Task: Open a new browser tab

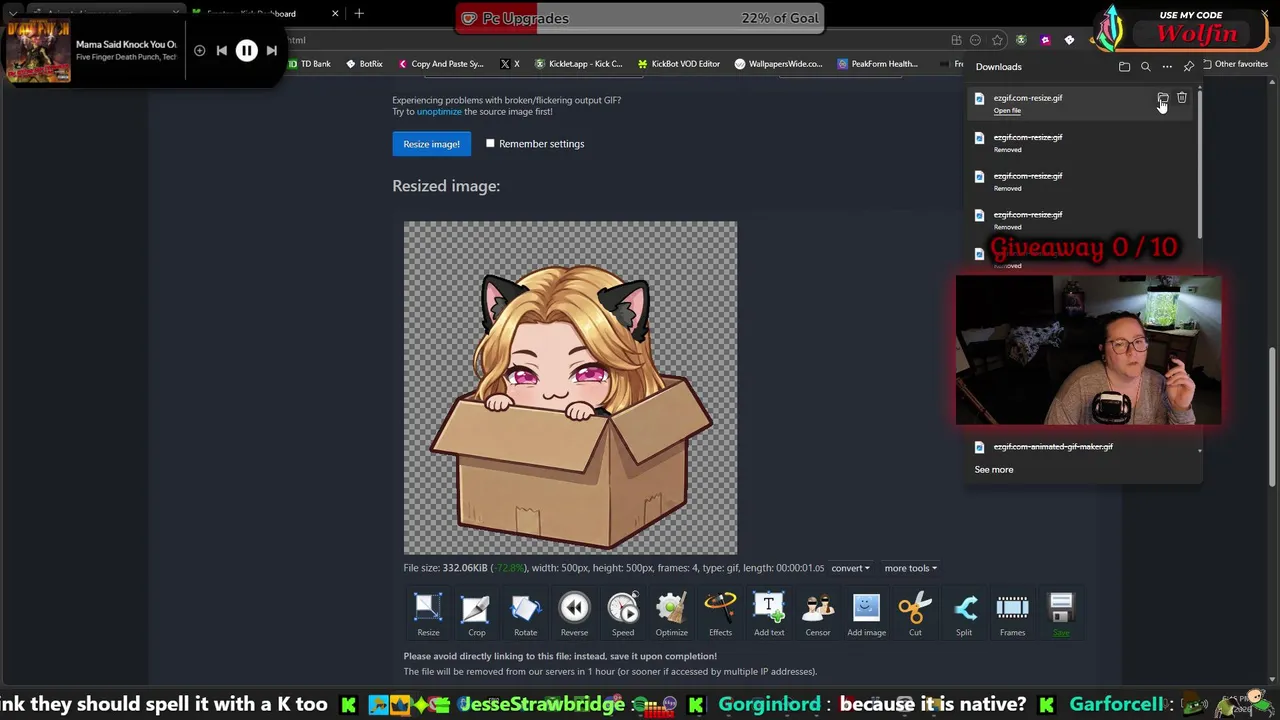Action: pyautogui.click(x=359, y=14)
